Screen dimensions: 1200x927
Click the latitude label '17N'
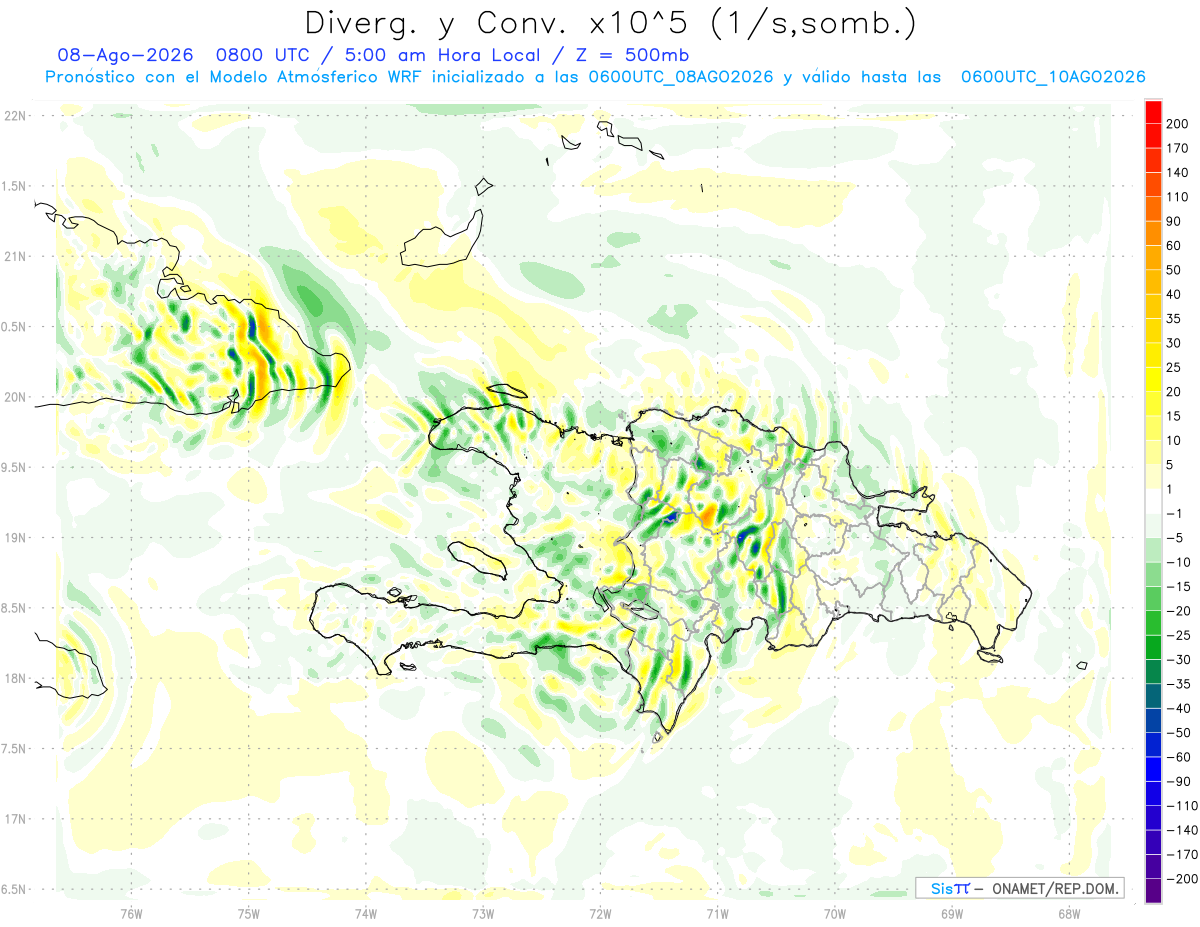15,819
